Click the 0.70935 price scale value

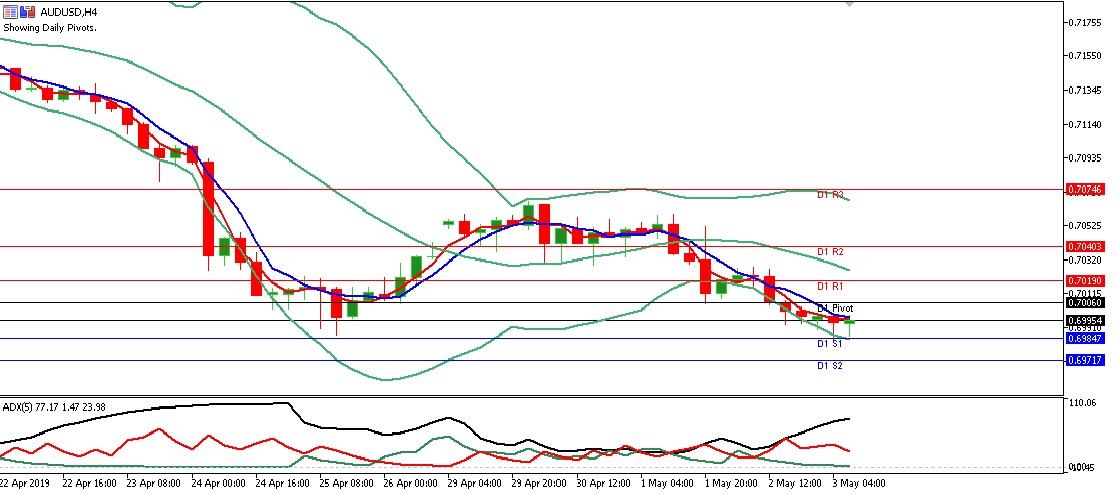point(1086,158)
